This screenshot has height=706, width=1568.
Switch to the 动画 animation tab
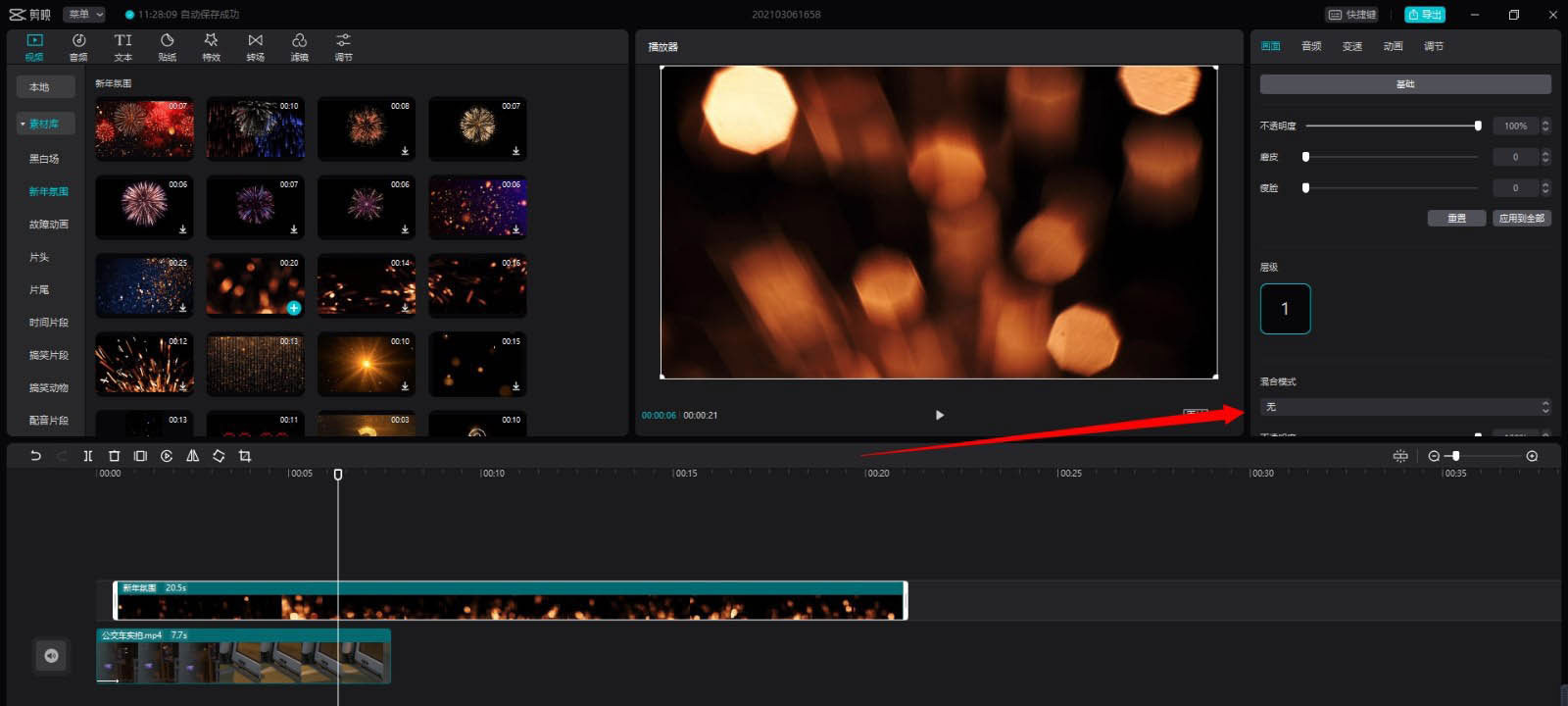coord(1393,46)
